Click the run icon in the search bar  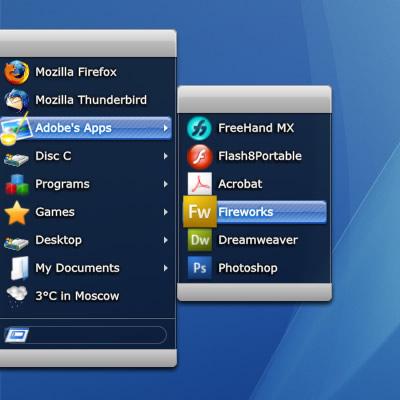[17, 335]
